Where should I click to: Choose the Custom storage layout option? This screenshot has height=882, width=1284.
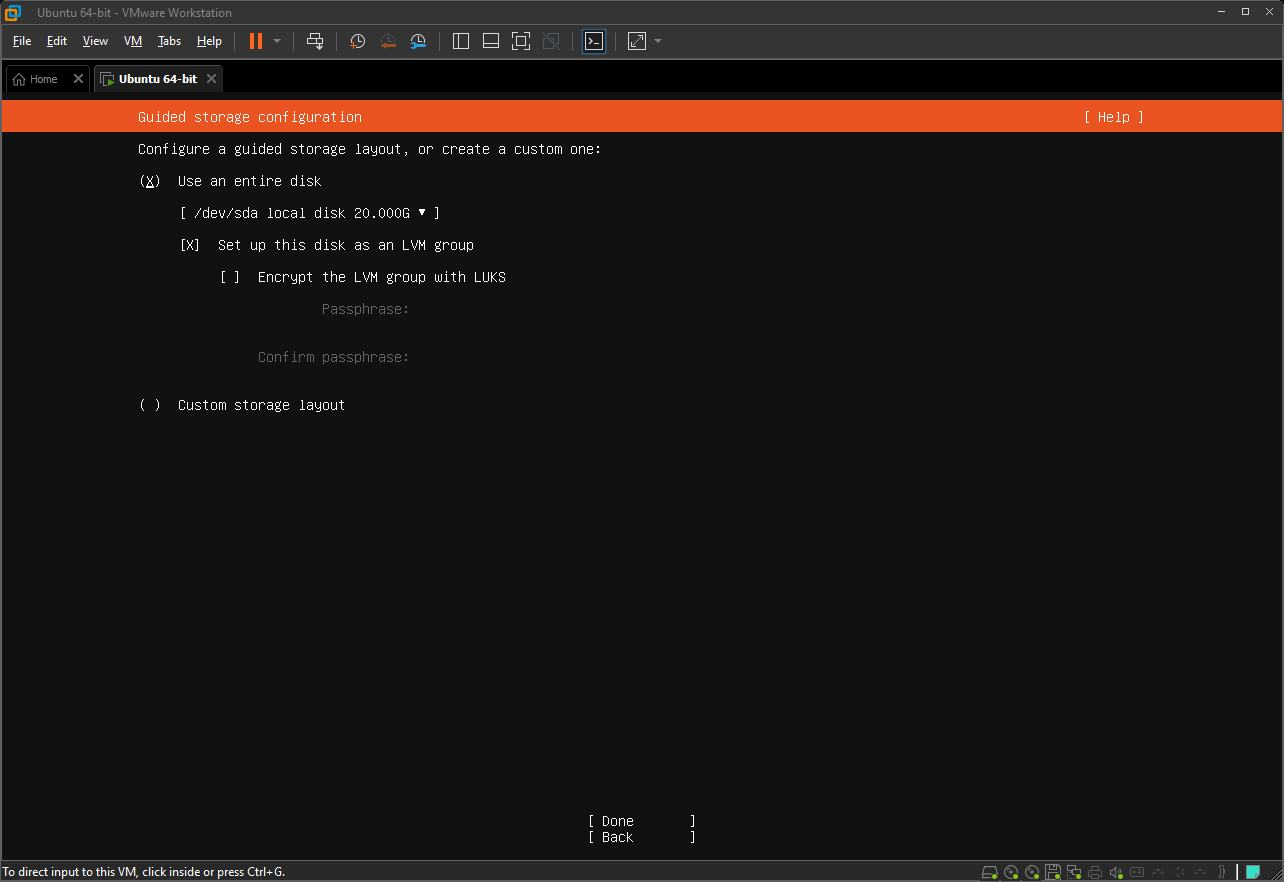150,405
